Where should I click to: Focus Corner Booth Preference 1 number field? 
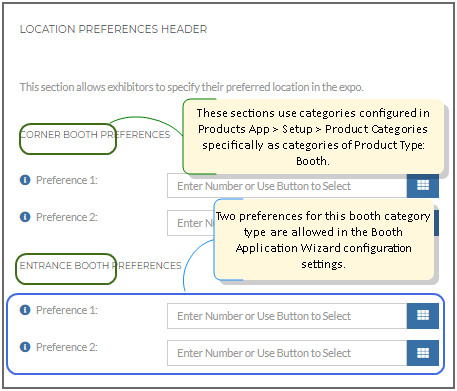tap(287, 186)
